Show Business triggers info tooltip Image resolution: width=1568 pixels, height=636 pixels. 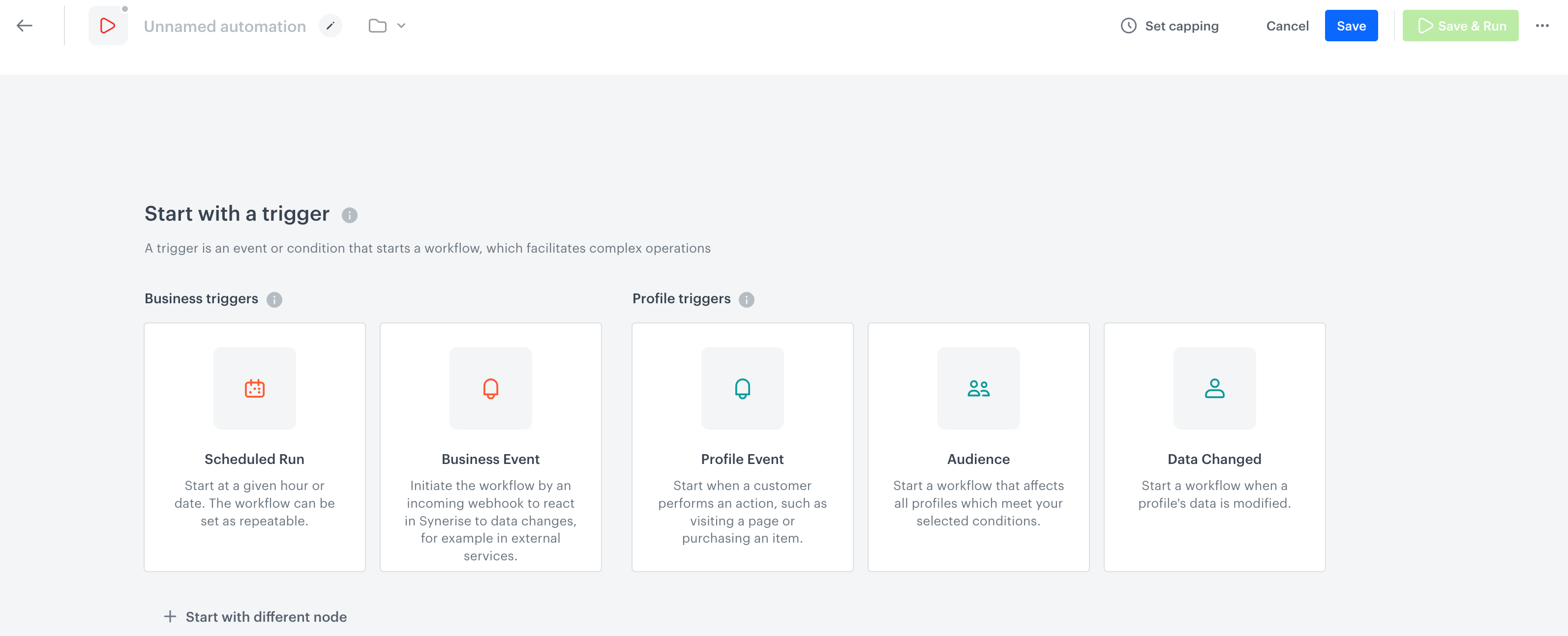click(x=274, y=300)
